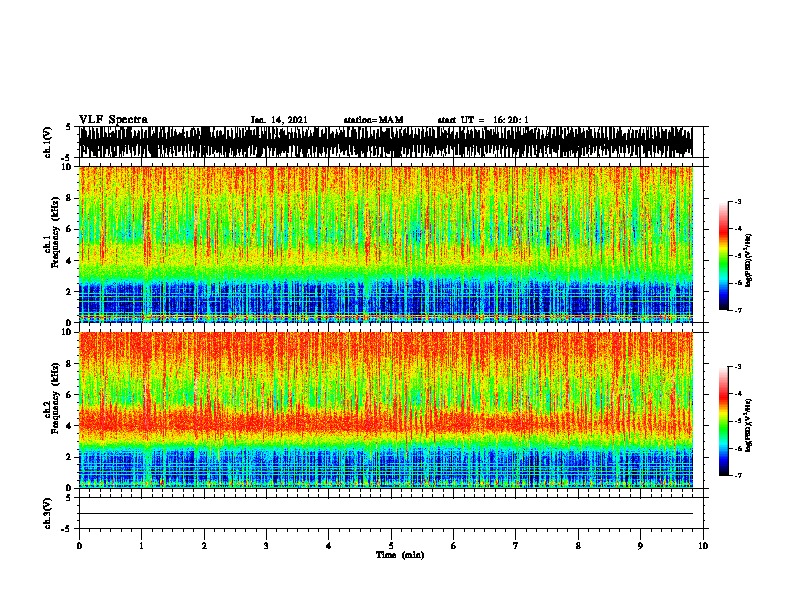Click the 8 kHz tick label on ch.2 axis
Viewport: 792px width, 612px height.
[x=70, y=364]
